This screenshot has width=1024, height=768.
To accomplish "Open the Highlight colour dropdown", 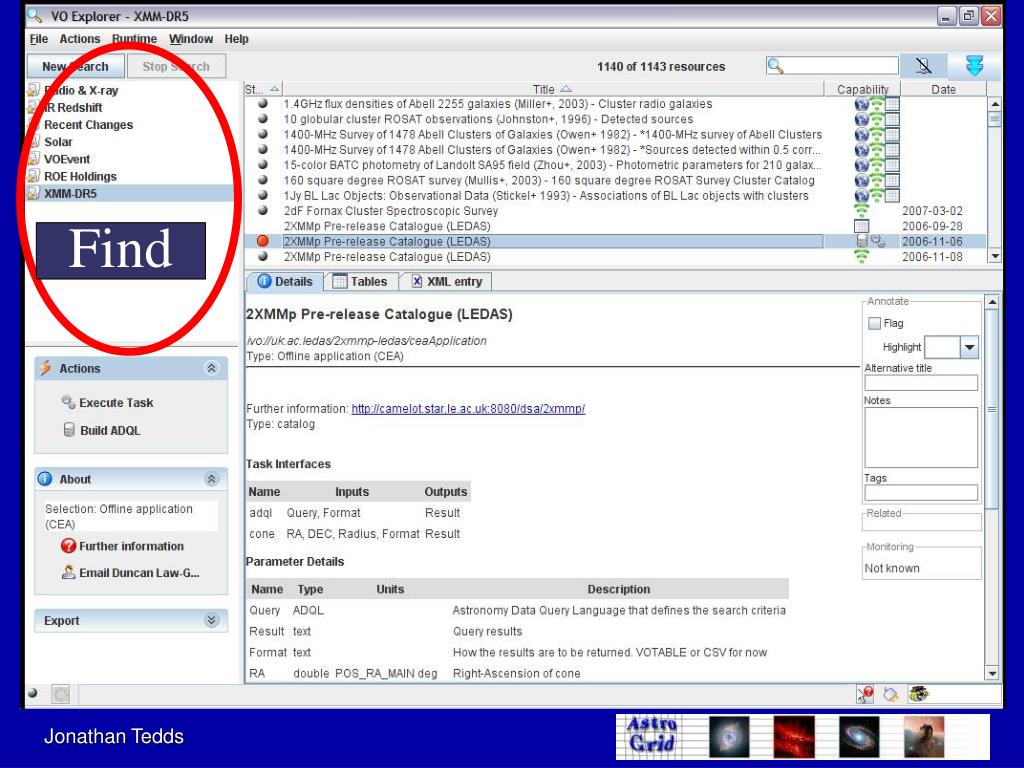I will [970, 347].
